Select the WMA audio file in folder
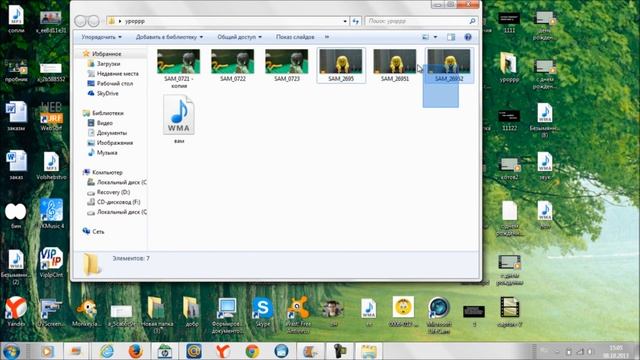This screenshot has width=640, height=360. pyautogui.click(x=179, y=116)
